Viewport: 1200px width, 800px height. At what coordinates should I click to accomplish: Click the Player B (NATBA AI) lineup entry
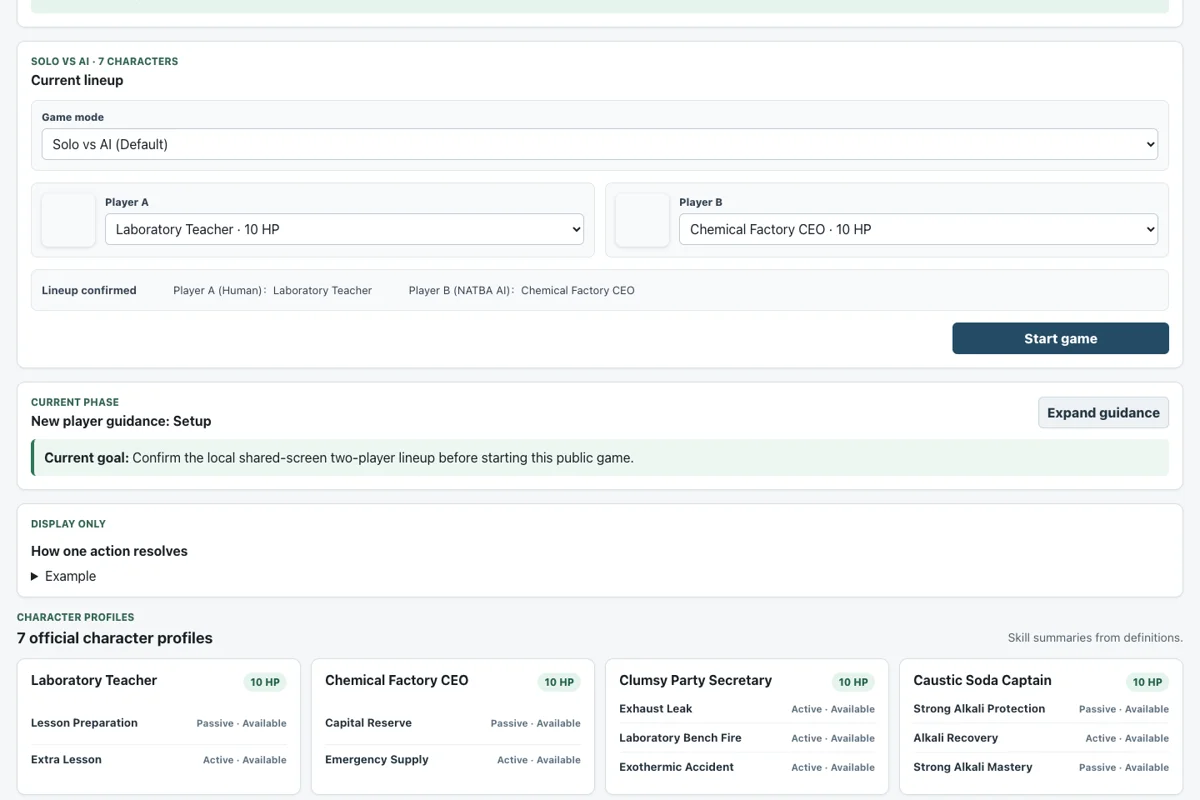click(521, 290)
